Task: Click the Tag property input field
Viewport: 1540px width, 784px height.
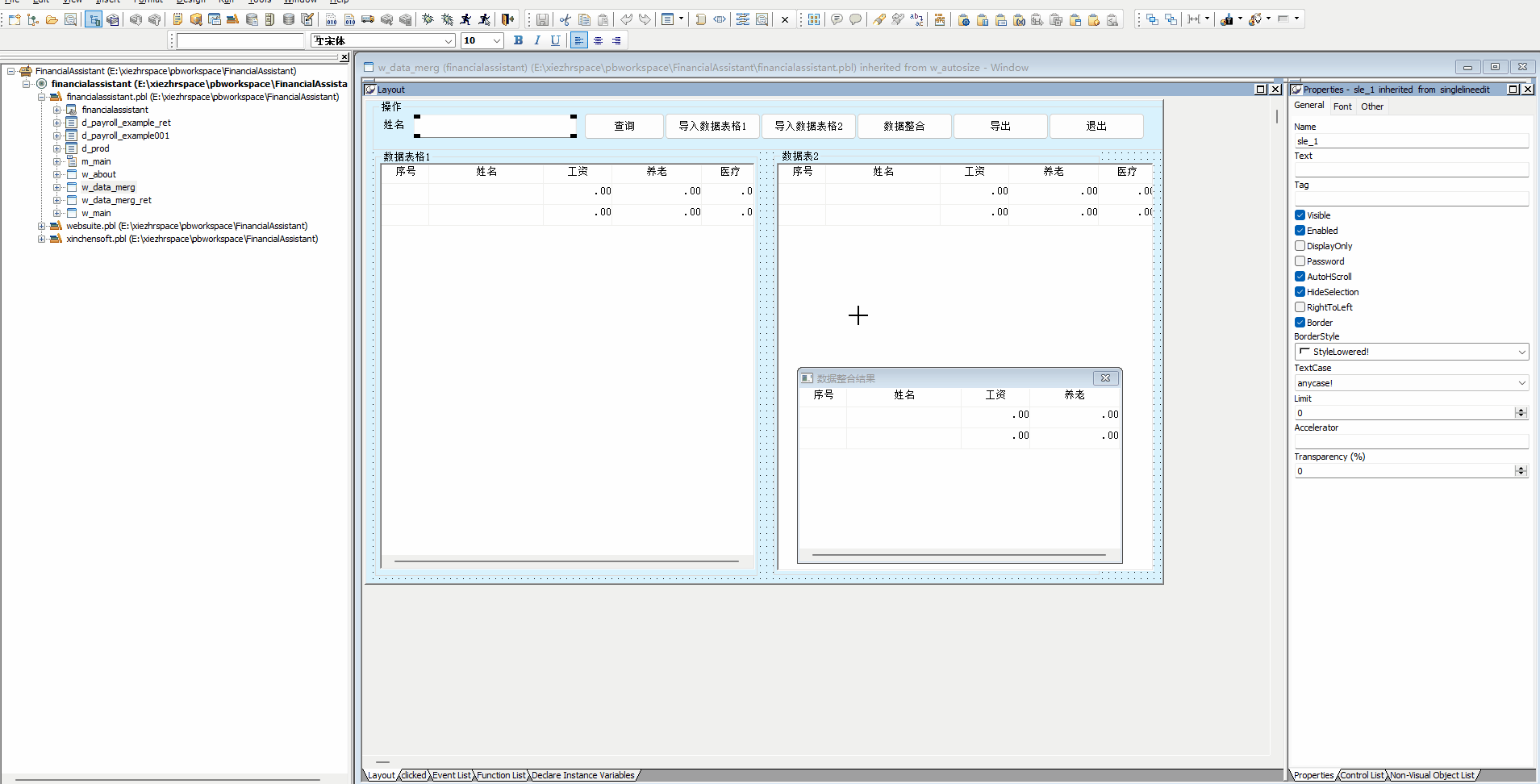Action: (1412, 198)
